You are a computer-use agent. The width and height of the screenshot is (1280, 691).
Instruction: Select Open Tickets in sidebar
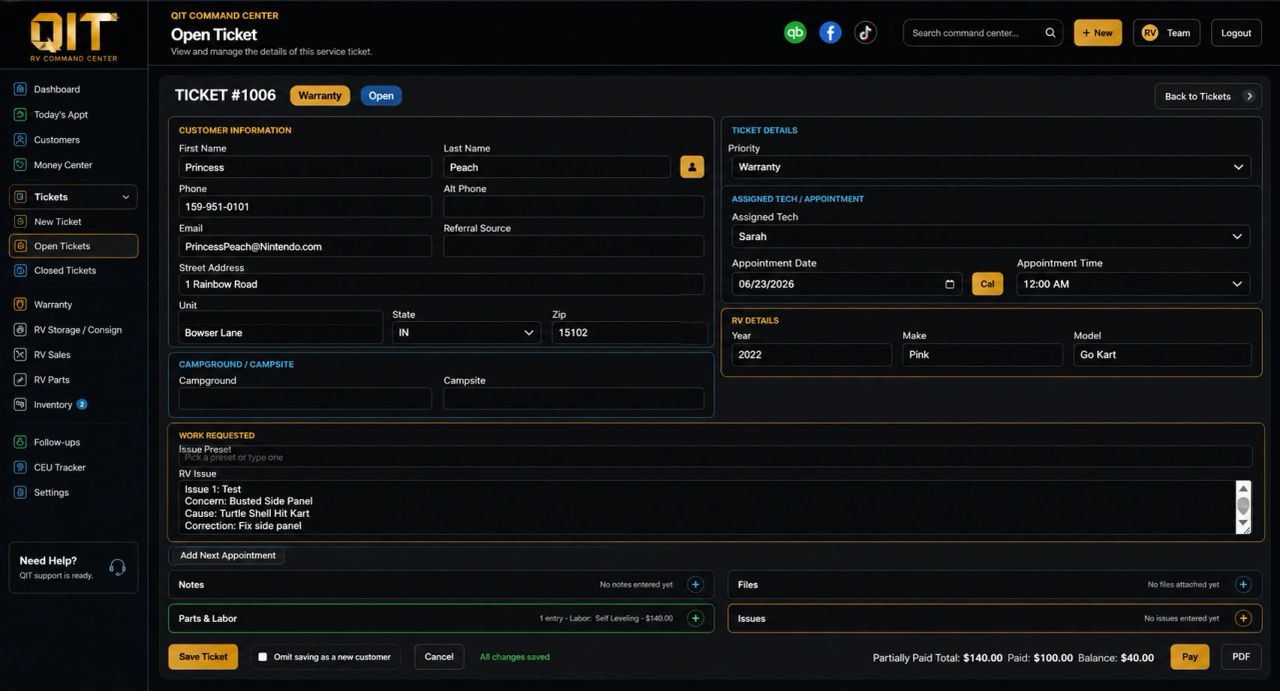tap(73, 246)
